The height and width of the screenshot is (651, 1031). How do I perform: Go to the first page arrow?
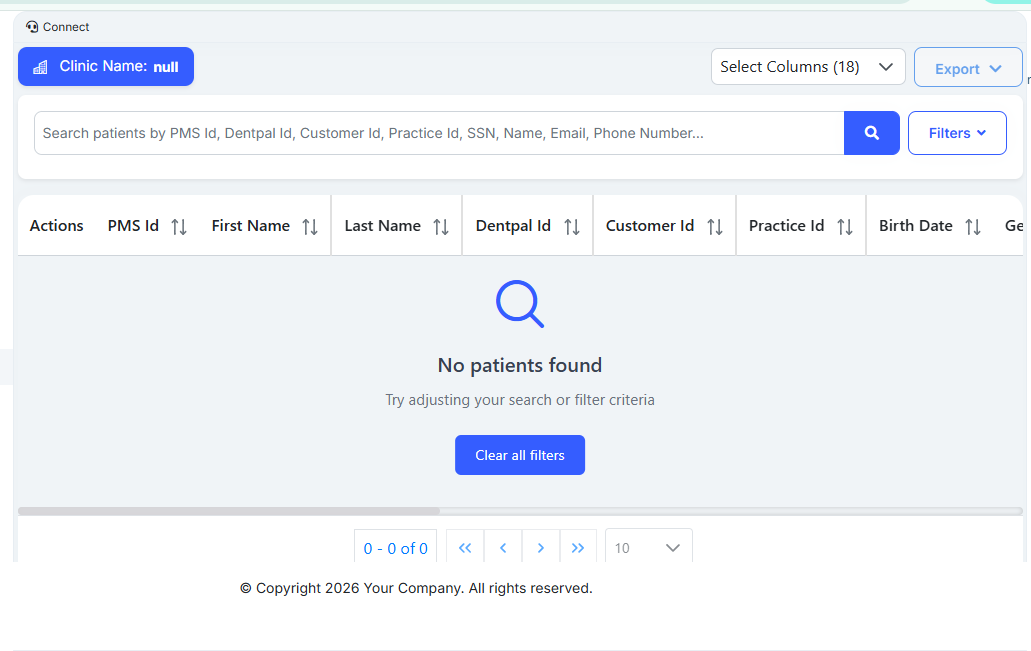pos(465,548)
